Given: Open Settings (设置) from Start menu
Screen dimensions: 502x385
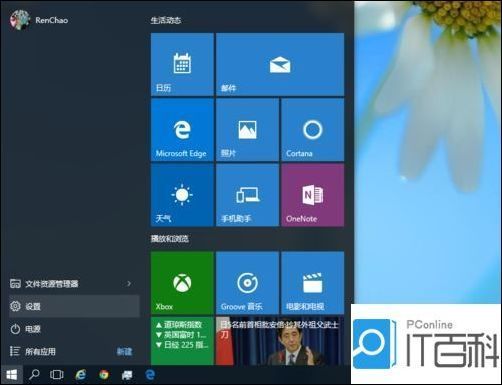Looking at the screenshot, I should pos(74,306).
